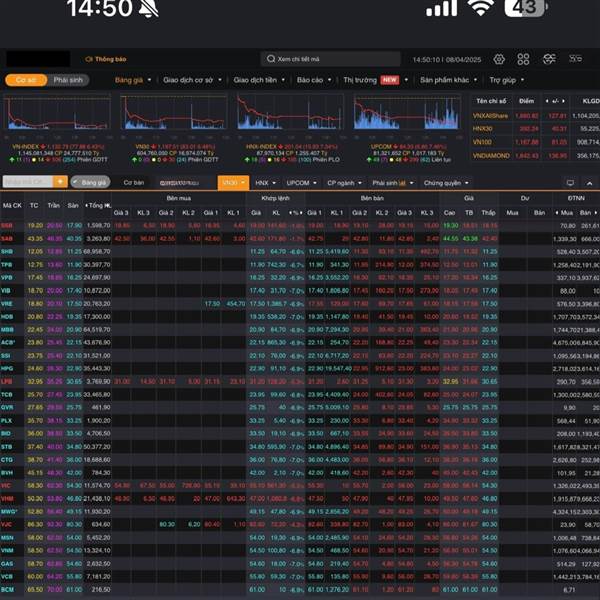600x600 pixels.
Task: Select the VNM stock row symbol
Action: point(7,551)
